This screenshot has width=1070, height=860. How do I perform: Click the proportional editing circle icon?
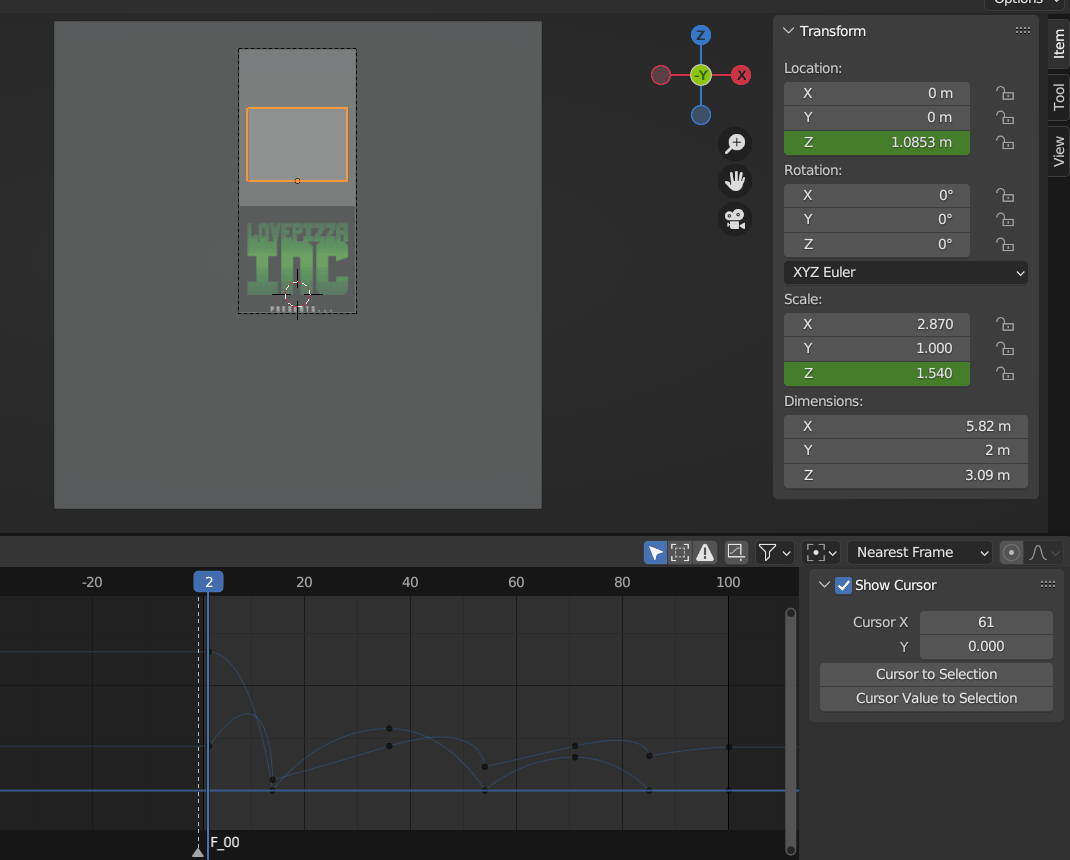(1011, 552)
